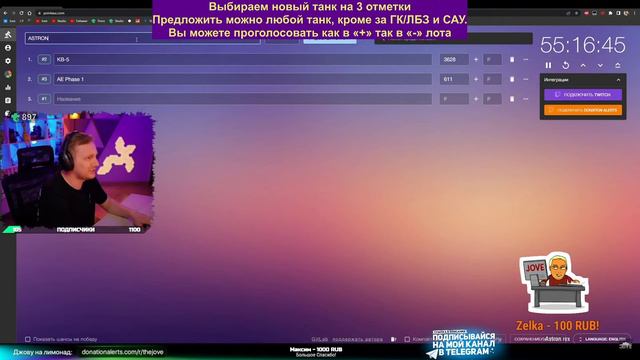Image resolution: width=640 pixels, height=360 pixels.
Task: Toggle the checkbox left of the language selector
Action: pyautogui.click(x=407, y=339)
